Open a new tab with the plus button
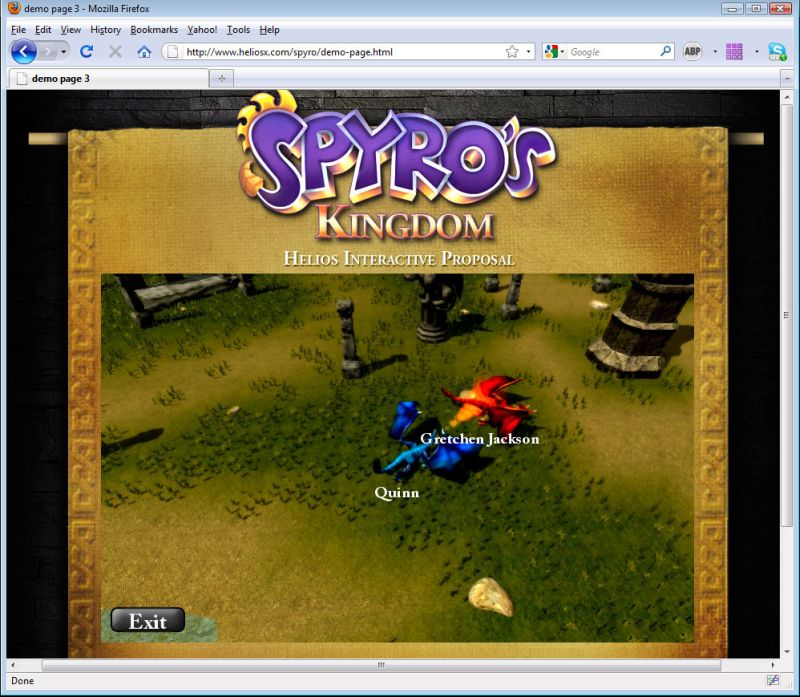 coord(221,79)
